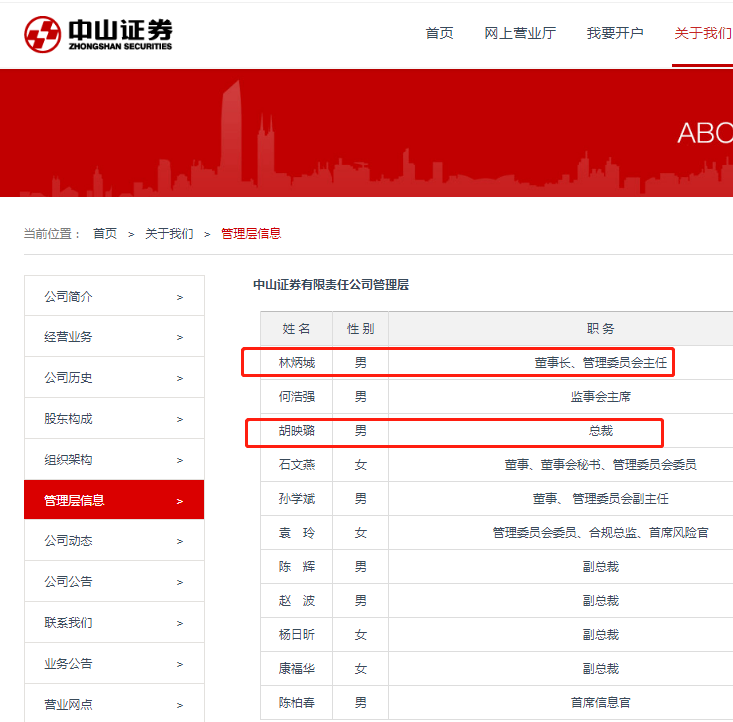Open the 网上营业厅 navigation tab
The image size is (733, 722).
[520, 33]
